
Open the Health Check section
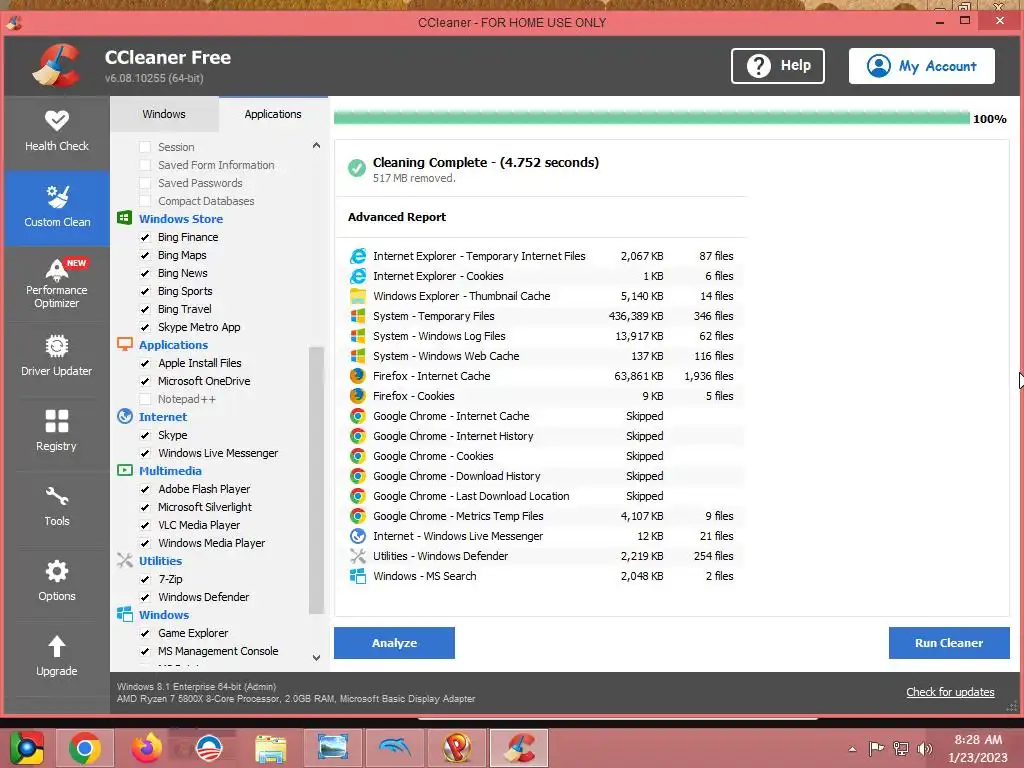click(x=57, y=133)
